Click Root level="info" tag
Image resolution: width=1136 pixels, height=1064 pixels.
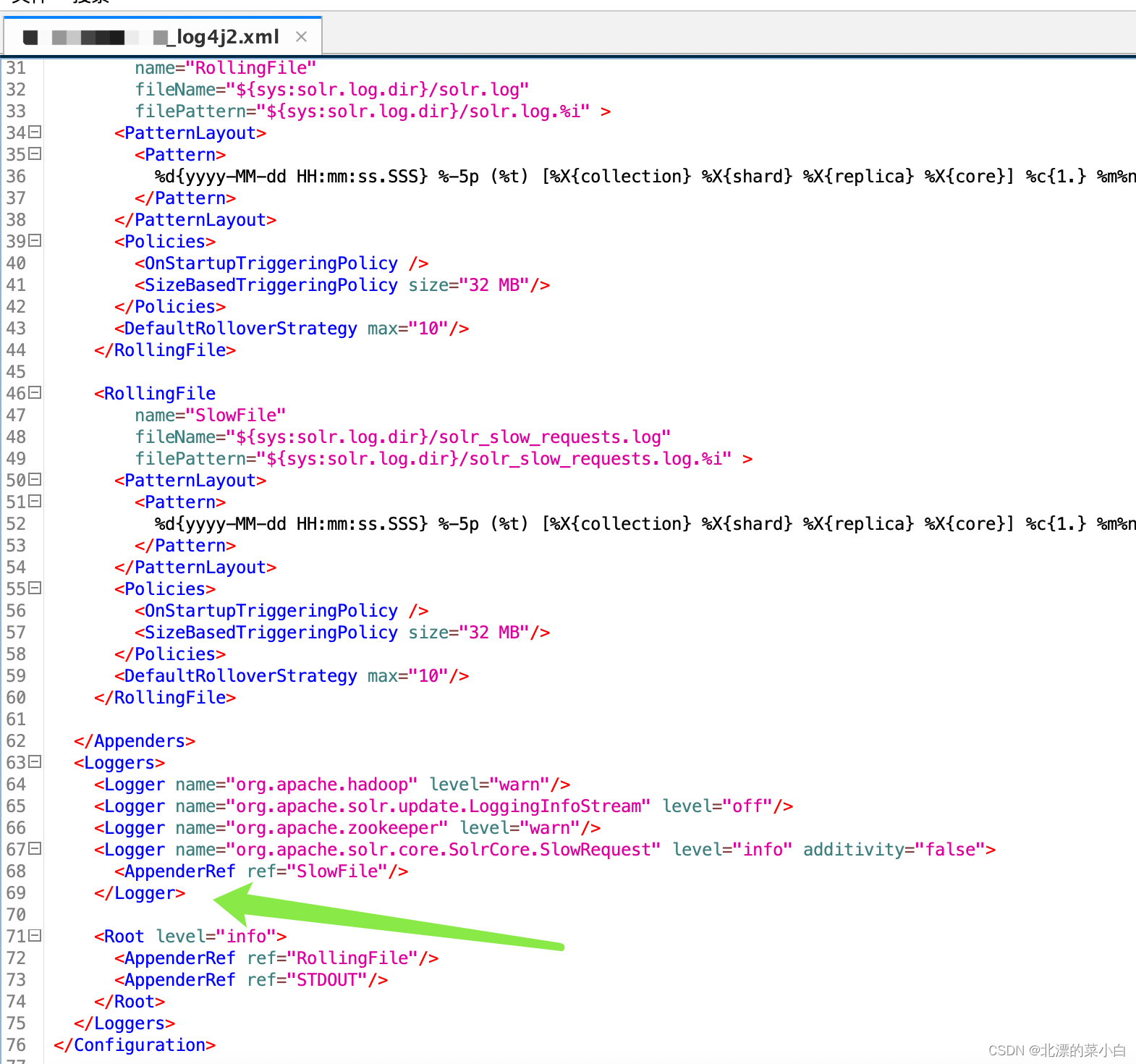(190, 937)
